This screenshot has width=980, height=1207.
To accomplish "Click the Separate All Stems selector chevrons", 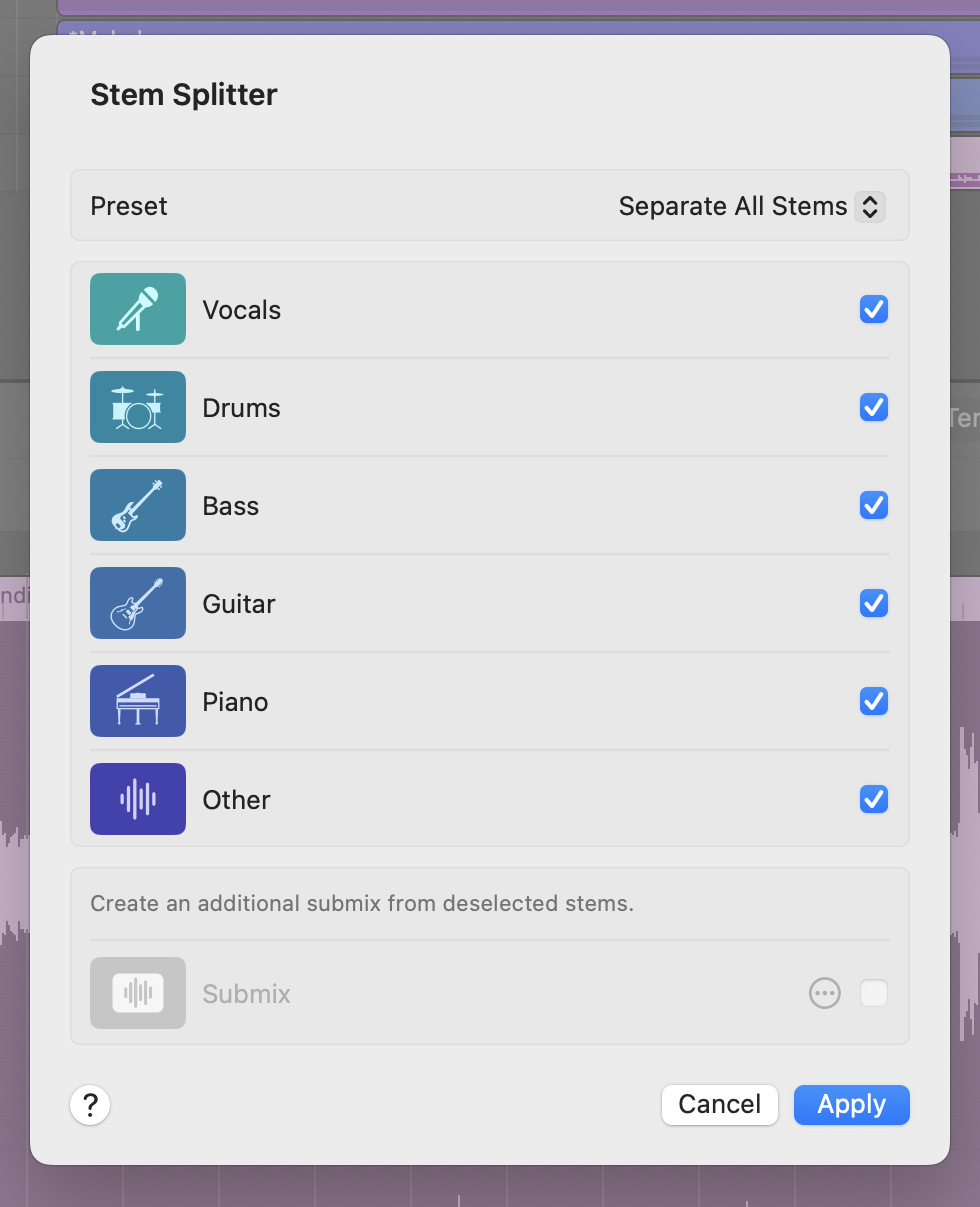I will pyautogui.click(x=870, y=206).
